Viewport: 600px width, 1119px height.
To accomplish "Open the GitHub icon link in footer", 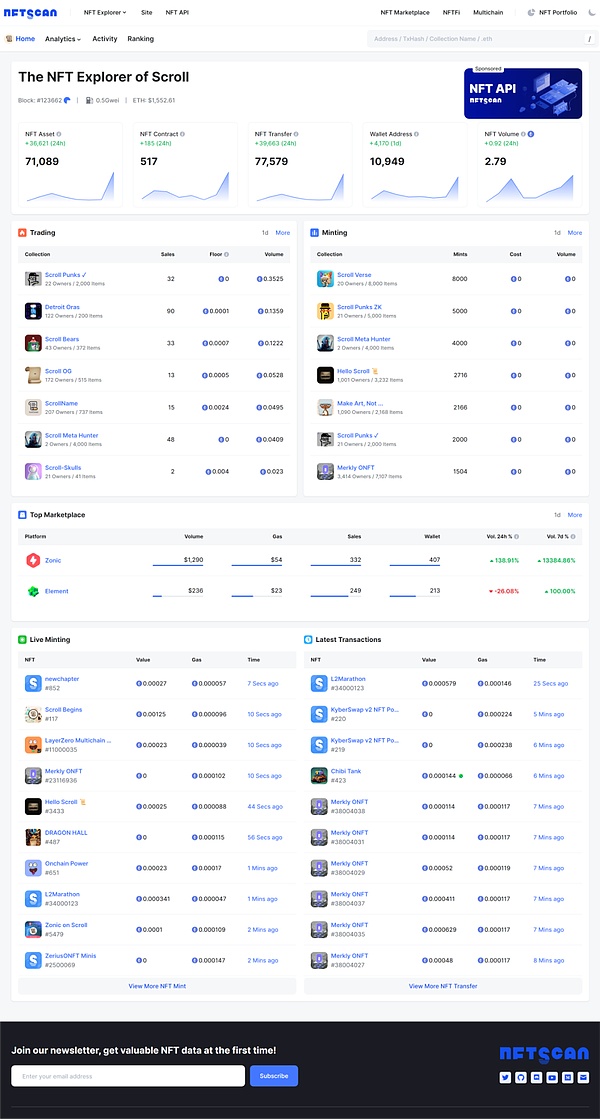I will point(521,1077).
